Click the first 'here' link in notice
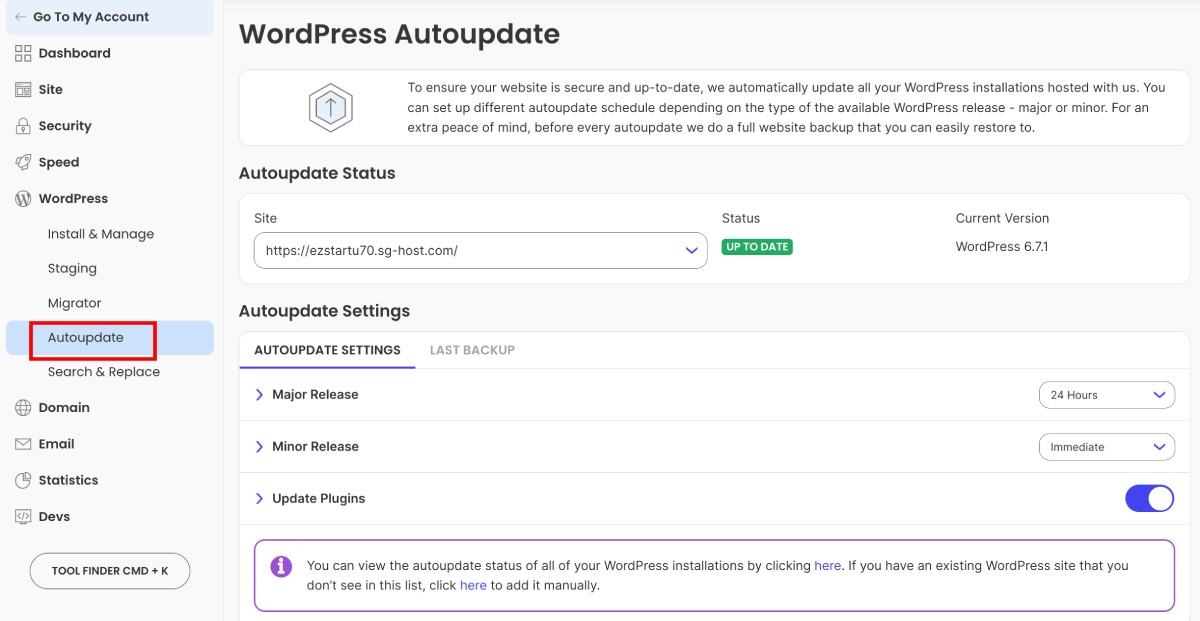The image size is (1200, 621). click(827, 565)
